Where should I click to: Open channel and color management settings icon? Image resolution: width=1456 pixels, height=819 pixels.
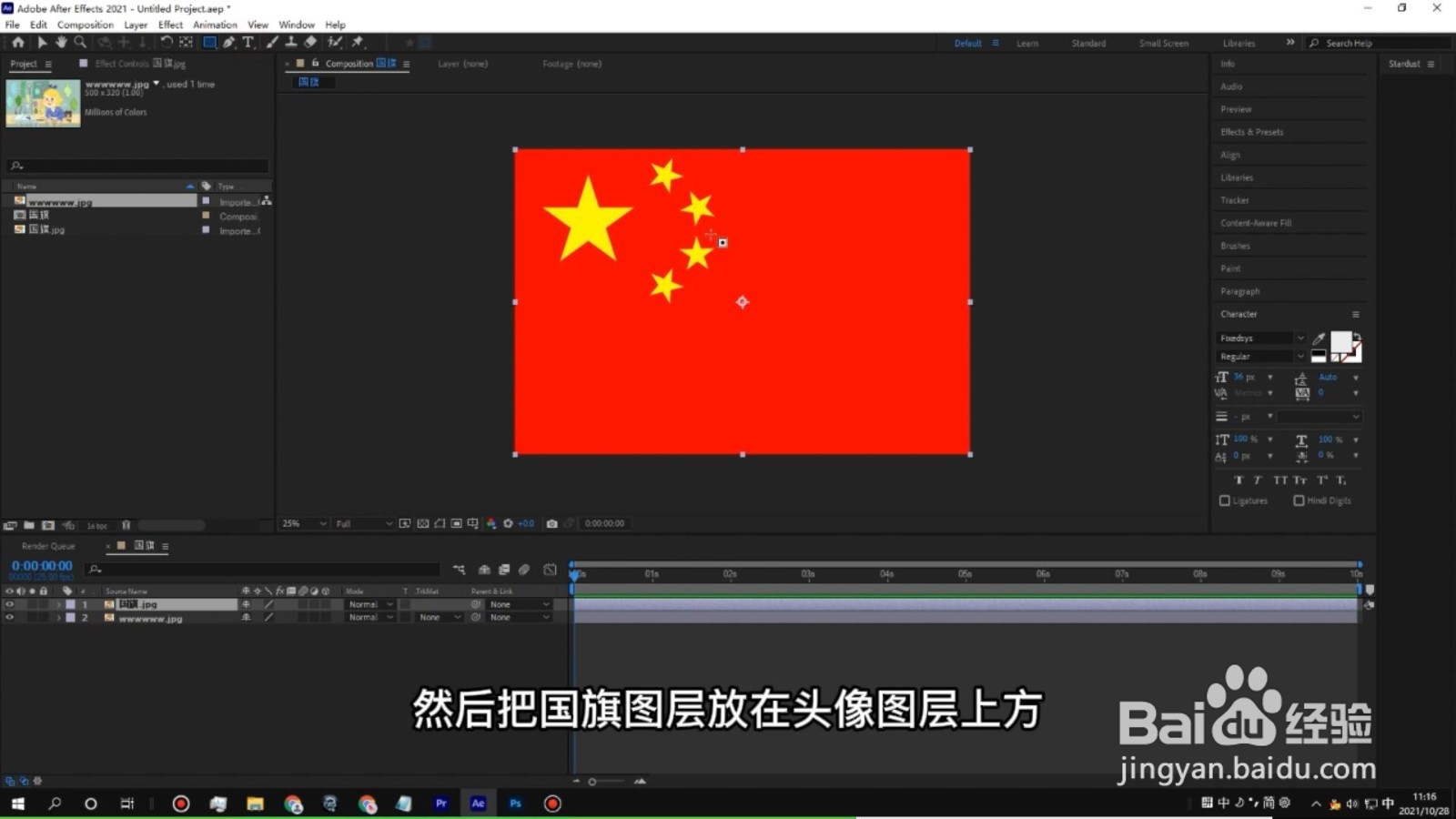pyautogui.click(x=491, y=523)
